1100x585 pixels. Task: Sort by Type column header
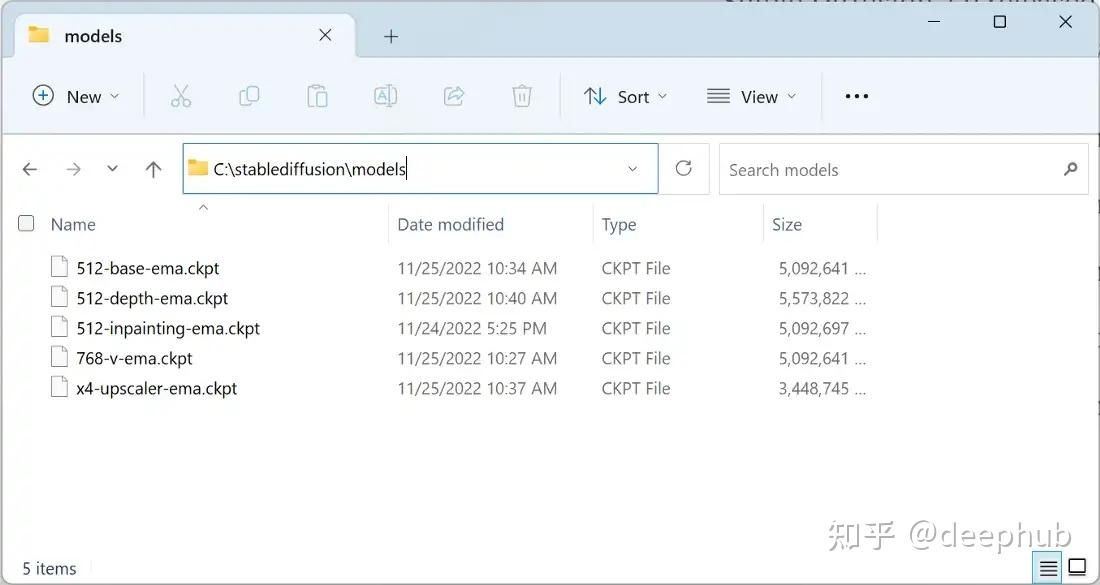[x=619, y=224]
